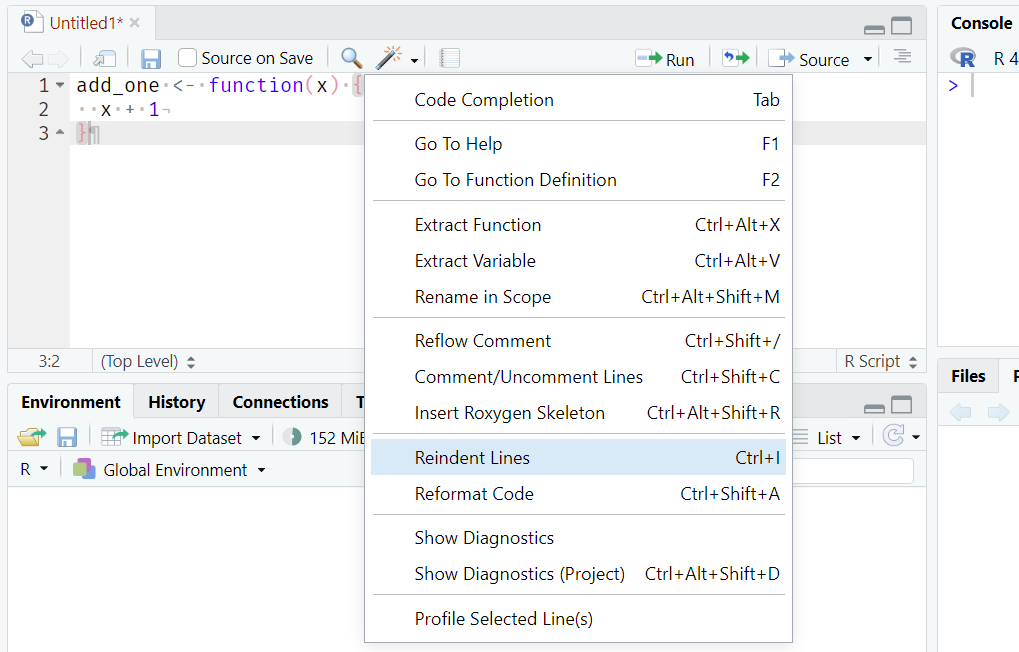
Task: Click the Run button
Action: pyautogui.click(x=665, y=59)
